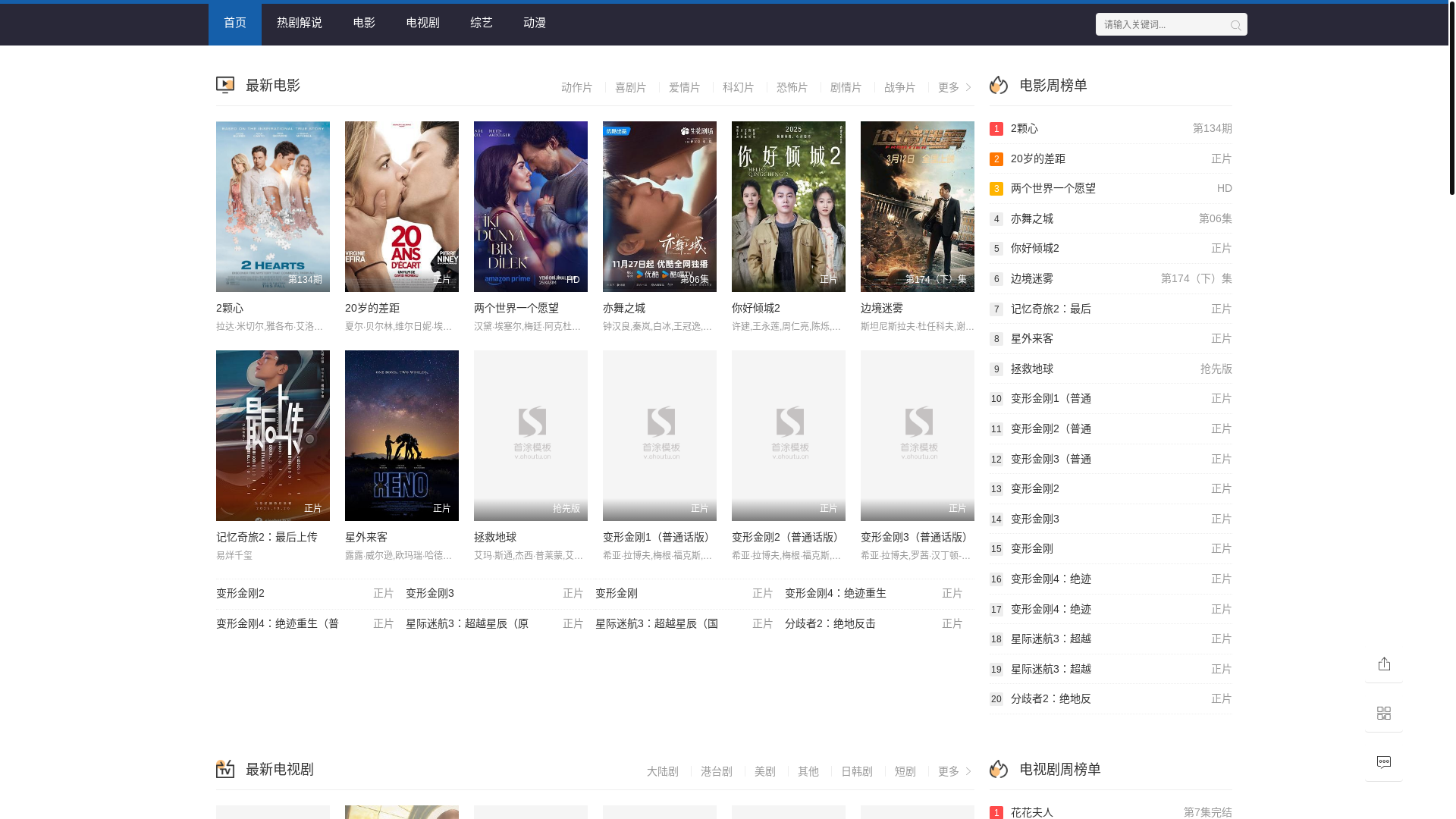Filter movies by 科幻片
Viewport: 1456px width, 819px height.
pos(739,88)
